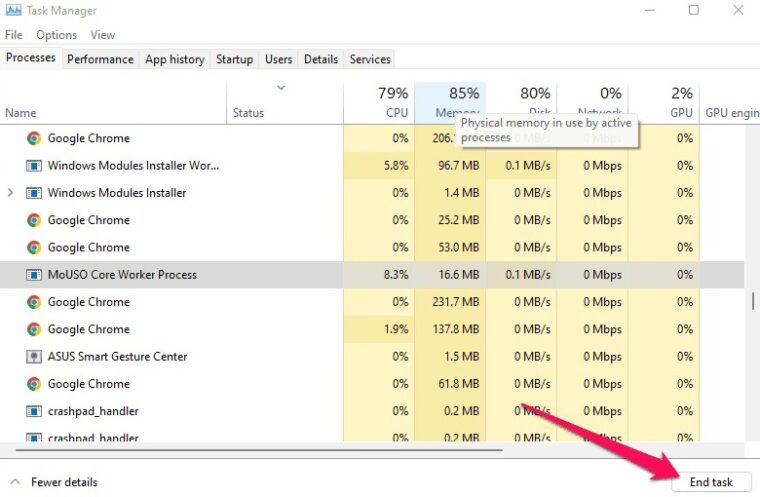Switch to the Performance tab

100,59
